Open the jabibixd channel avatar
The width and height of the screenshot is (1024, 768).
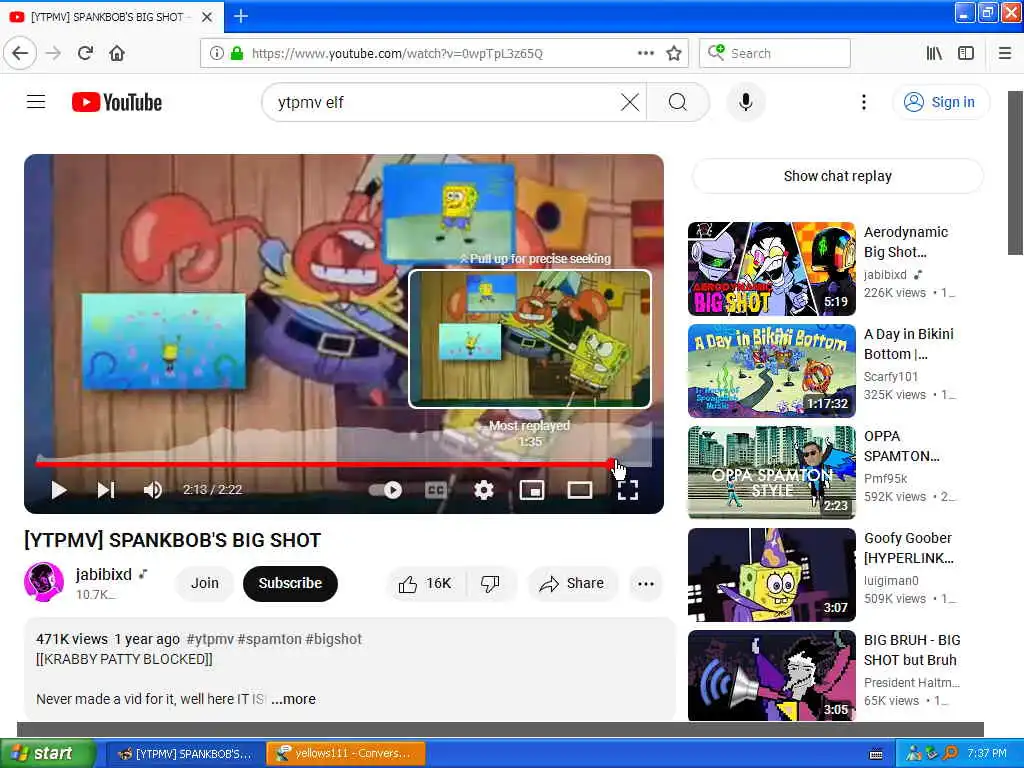[44, 581]
